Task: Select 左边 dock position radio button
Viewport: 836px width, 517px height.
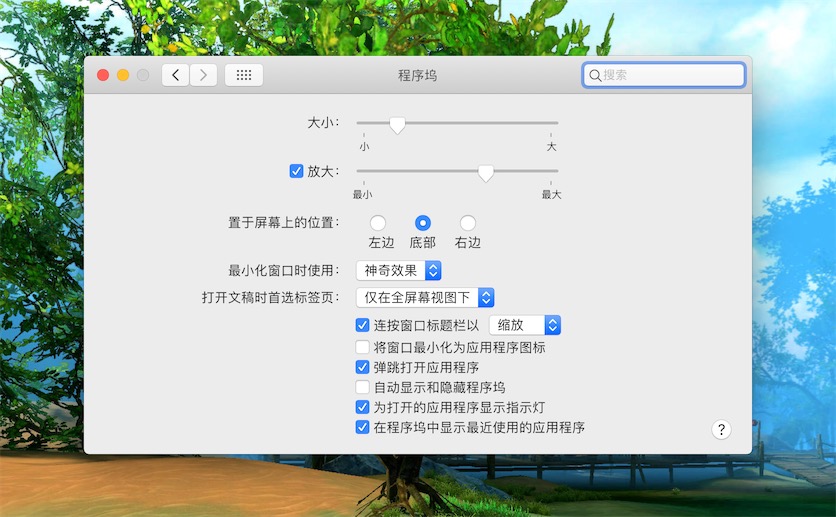Action: coord(378,223)
